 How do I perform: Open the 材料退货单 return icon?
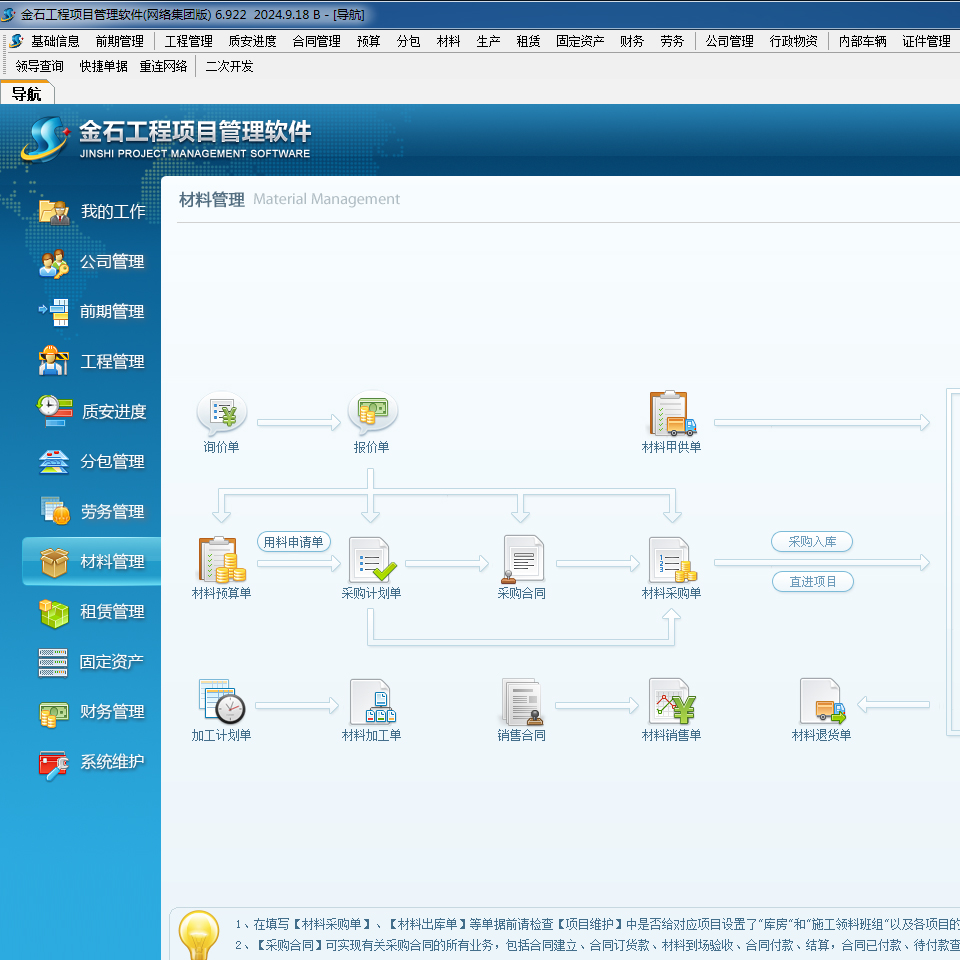(821, 702)
